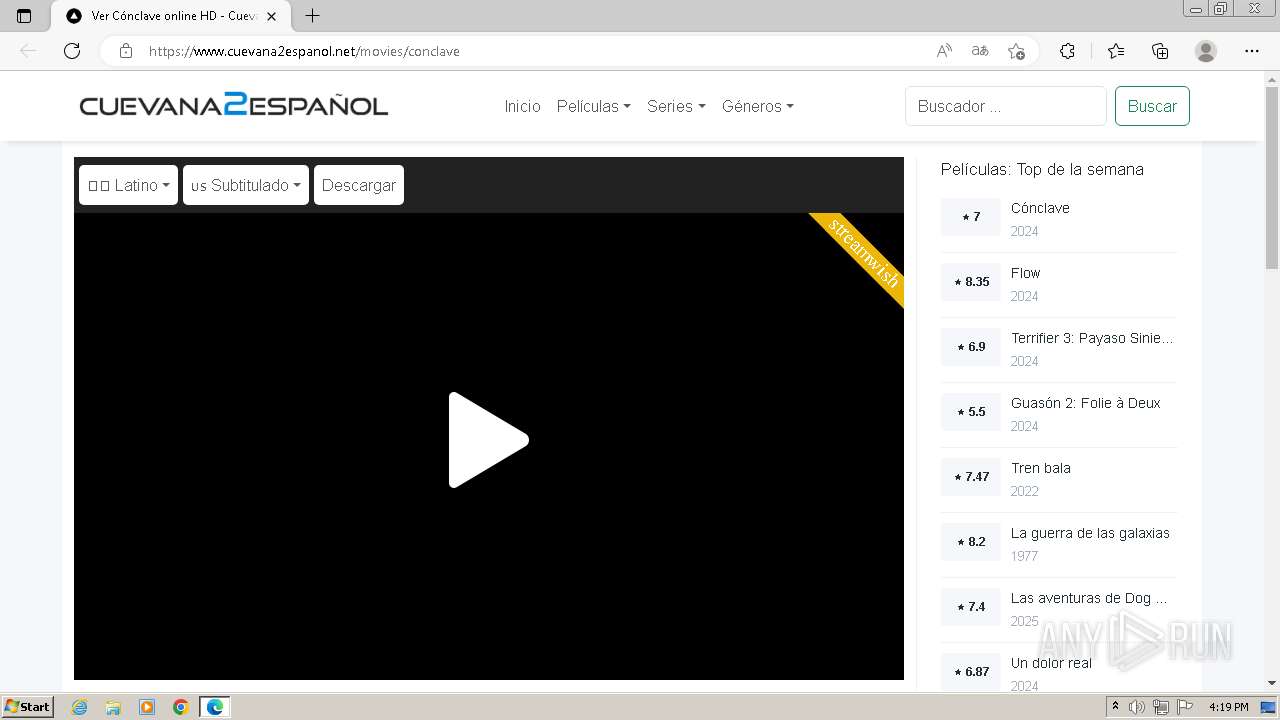Select the Ver Cónclave online HD tab
Image resolution: width=1280 pixels, height=720 pixels.
point(170,16)
